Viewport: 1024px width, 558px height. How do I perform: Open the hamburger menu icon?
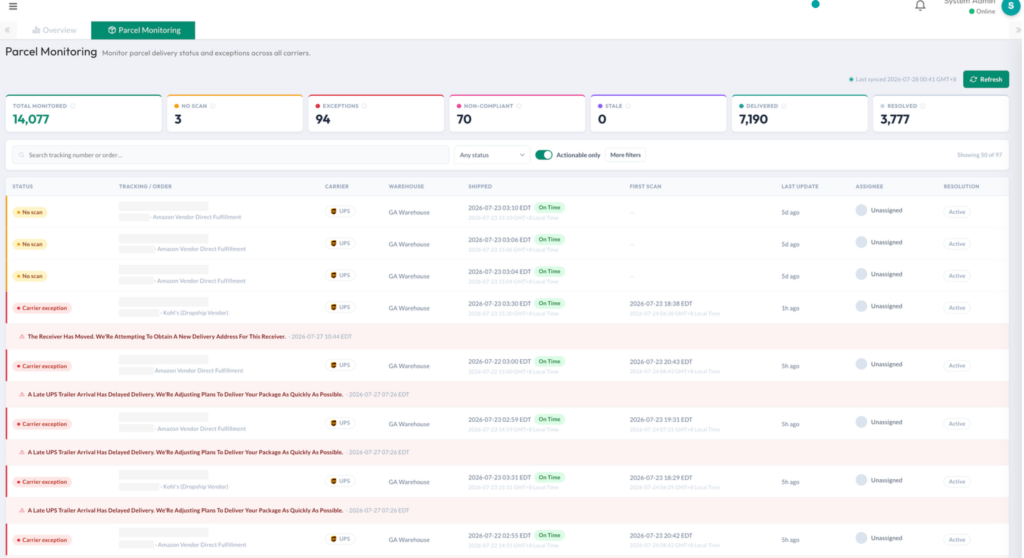13,7
